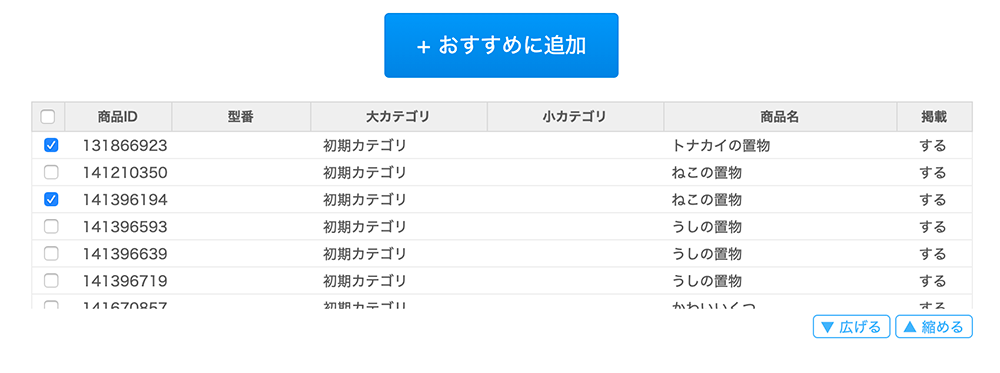Click the 大カテゴリ column header
The width and height of the screenshot is (1000, 373).
click(x=399, y=117)
